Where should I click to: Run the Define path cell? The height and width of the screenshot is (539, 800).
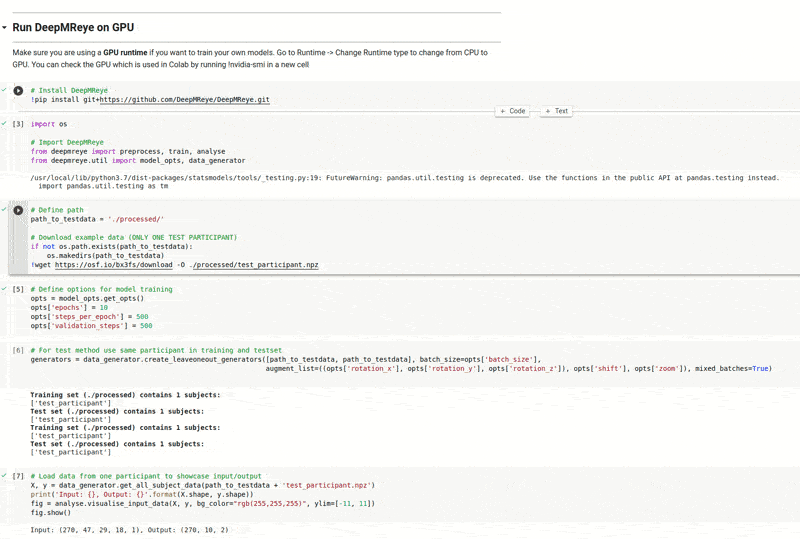[x=18, y=210]
